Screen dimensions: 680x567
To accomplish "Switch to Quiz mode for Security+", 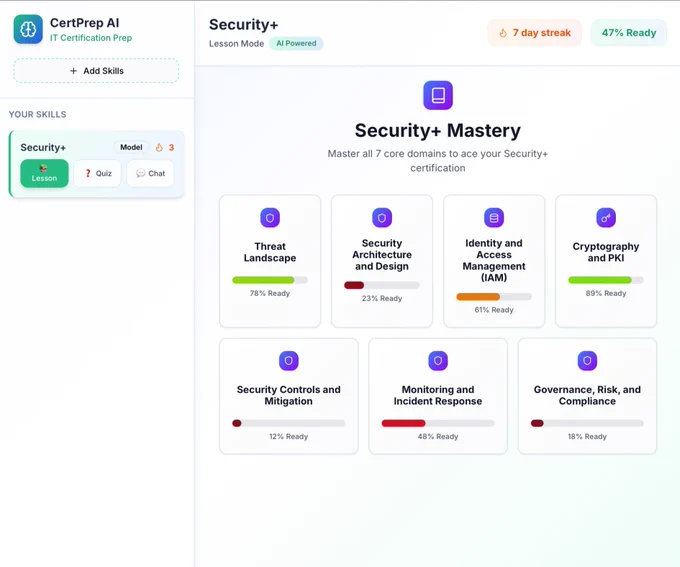I will pyautogui.click(x=98, y=173).
